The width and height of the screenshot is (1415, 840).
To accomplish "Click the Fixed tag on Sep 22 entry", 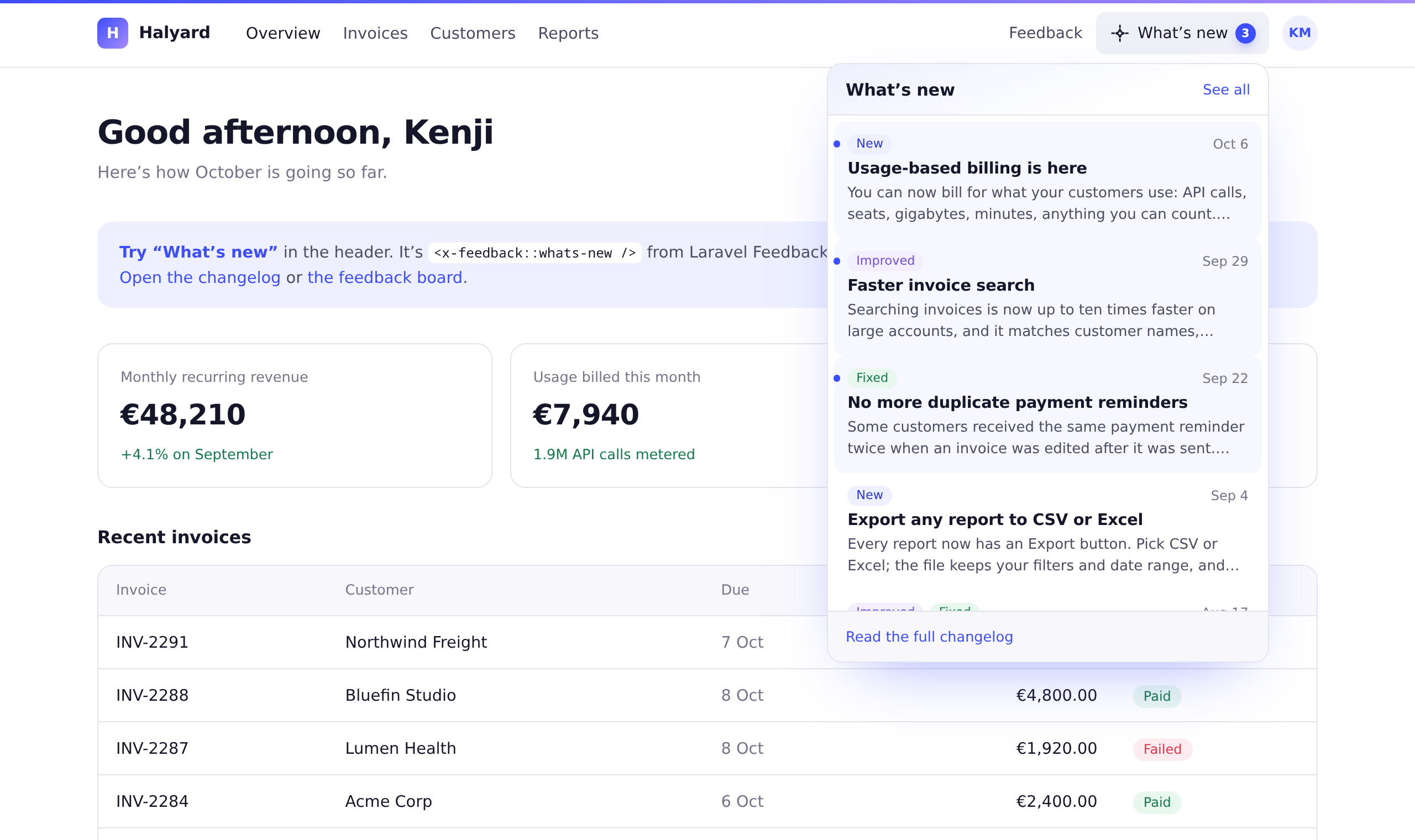I will click(872, 378).
